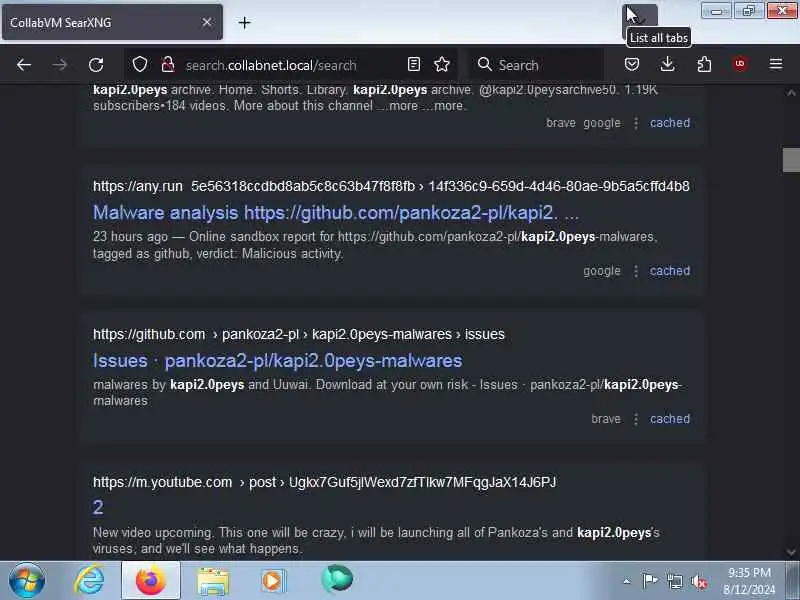This screenshot has height=600, width=800.
Task: Open cached link of kapi2.0peys archive result
Action: coord(669,123)
